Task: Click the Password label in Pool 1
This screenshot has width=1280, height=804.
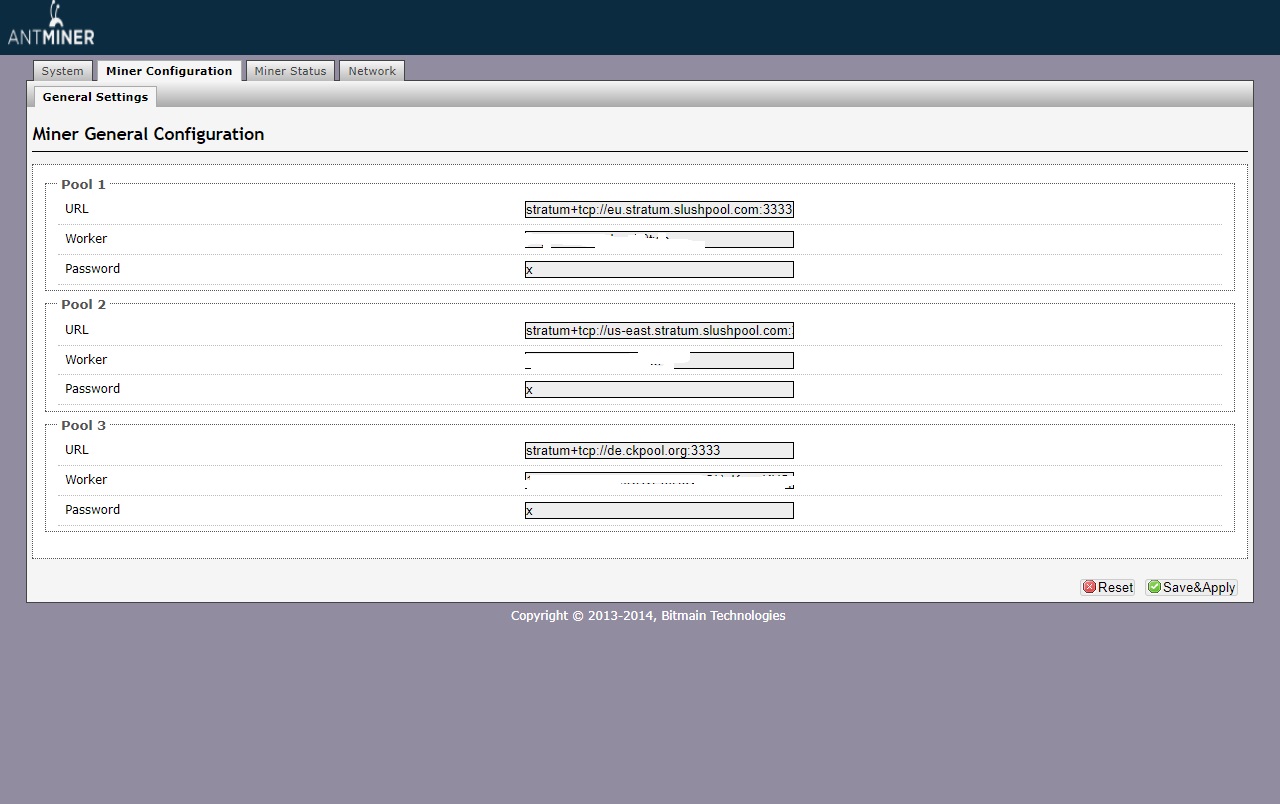Action: 92,268
